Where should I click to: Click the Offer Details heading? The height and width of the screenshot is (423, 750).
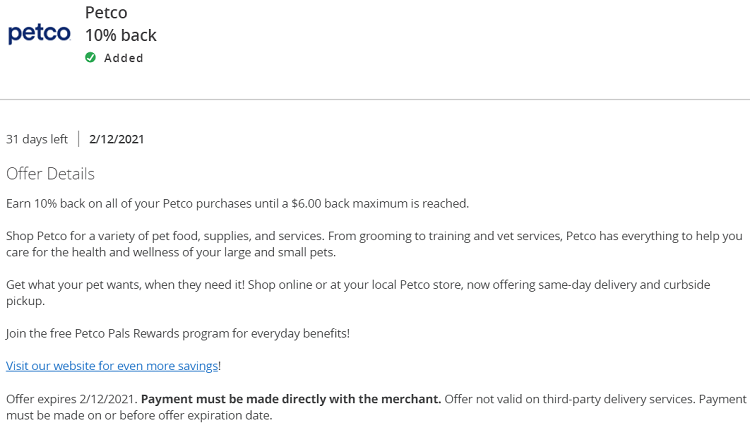point(50,174)
